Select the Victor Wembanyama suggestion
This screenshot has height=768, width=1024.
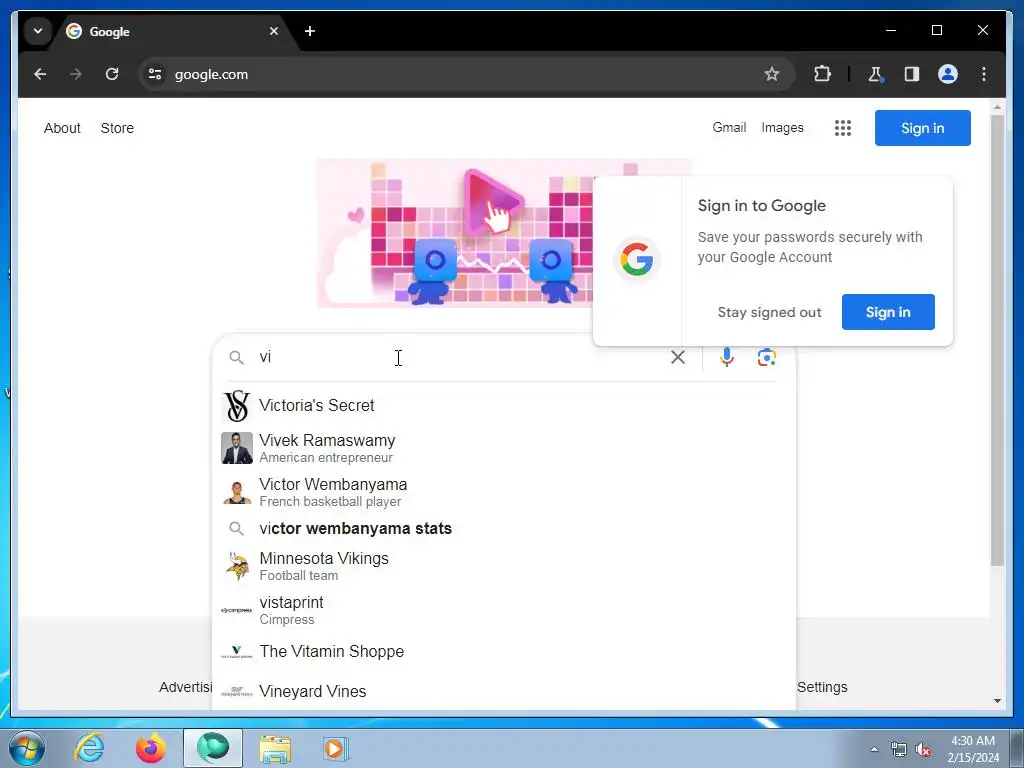click(504, 492)
